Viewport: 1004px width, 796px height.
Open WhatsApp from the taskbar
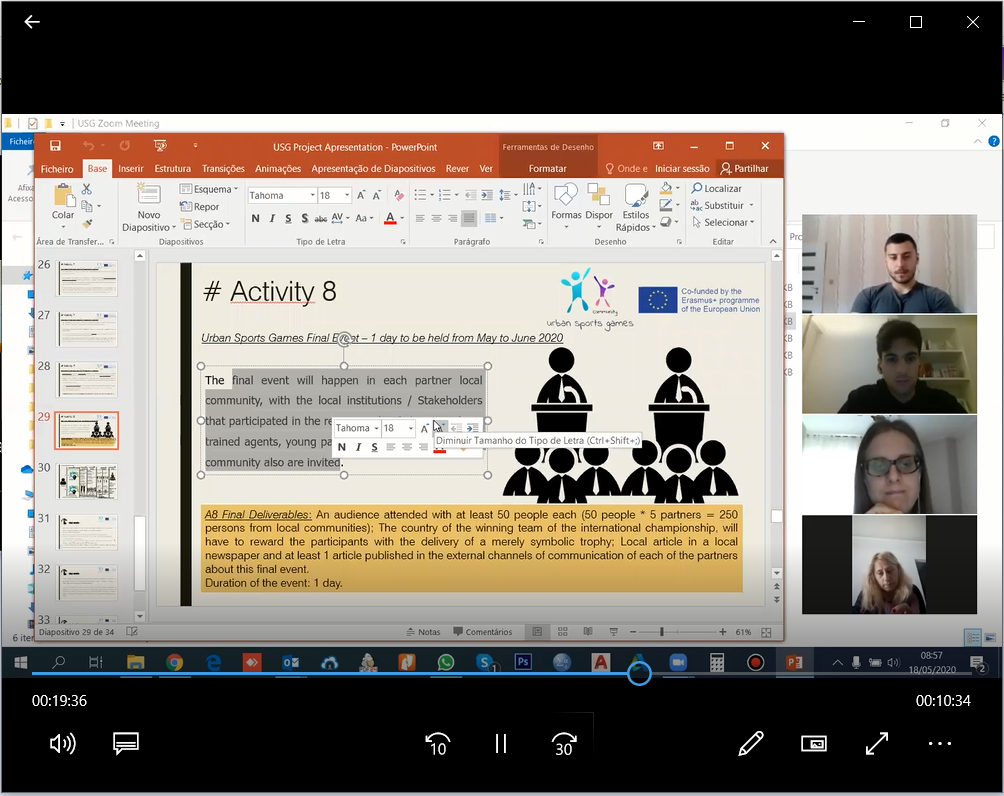445,662
